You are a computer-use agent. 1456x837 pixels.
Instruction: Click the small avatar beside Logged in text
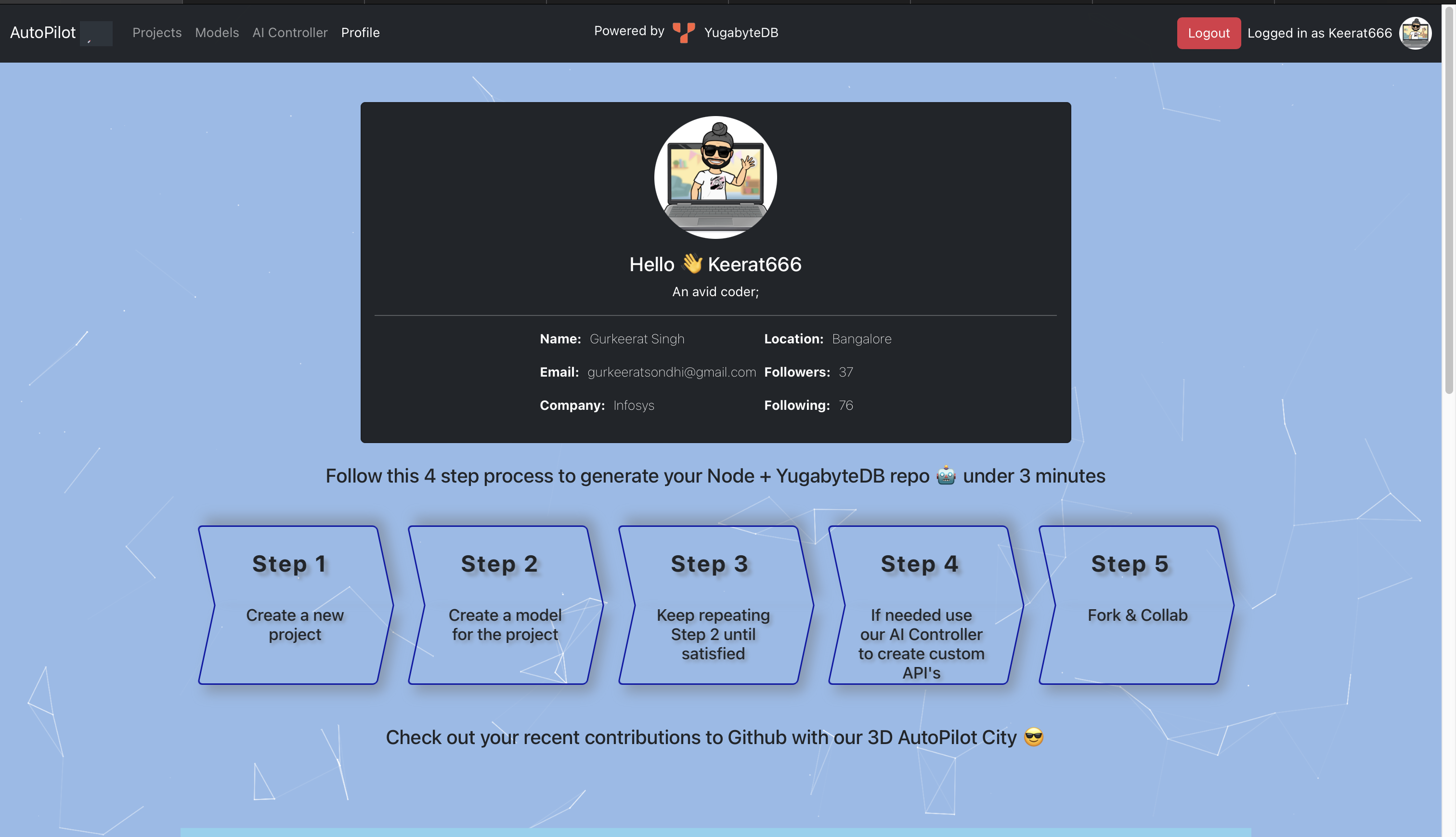(1415, 33)
